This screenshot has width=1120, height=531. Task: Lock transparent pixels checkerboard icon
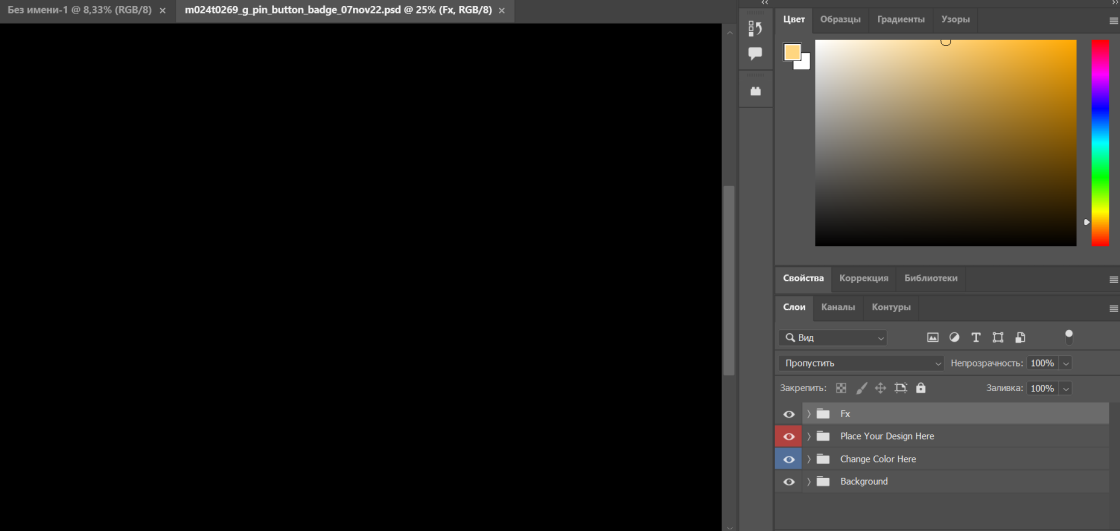(841, 388)
